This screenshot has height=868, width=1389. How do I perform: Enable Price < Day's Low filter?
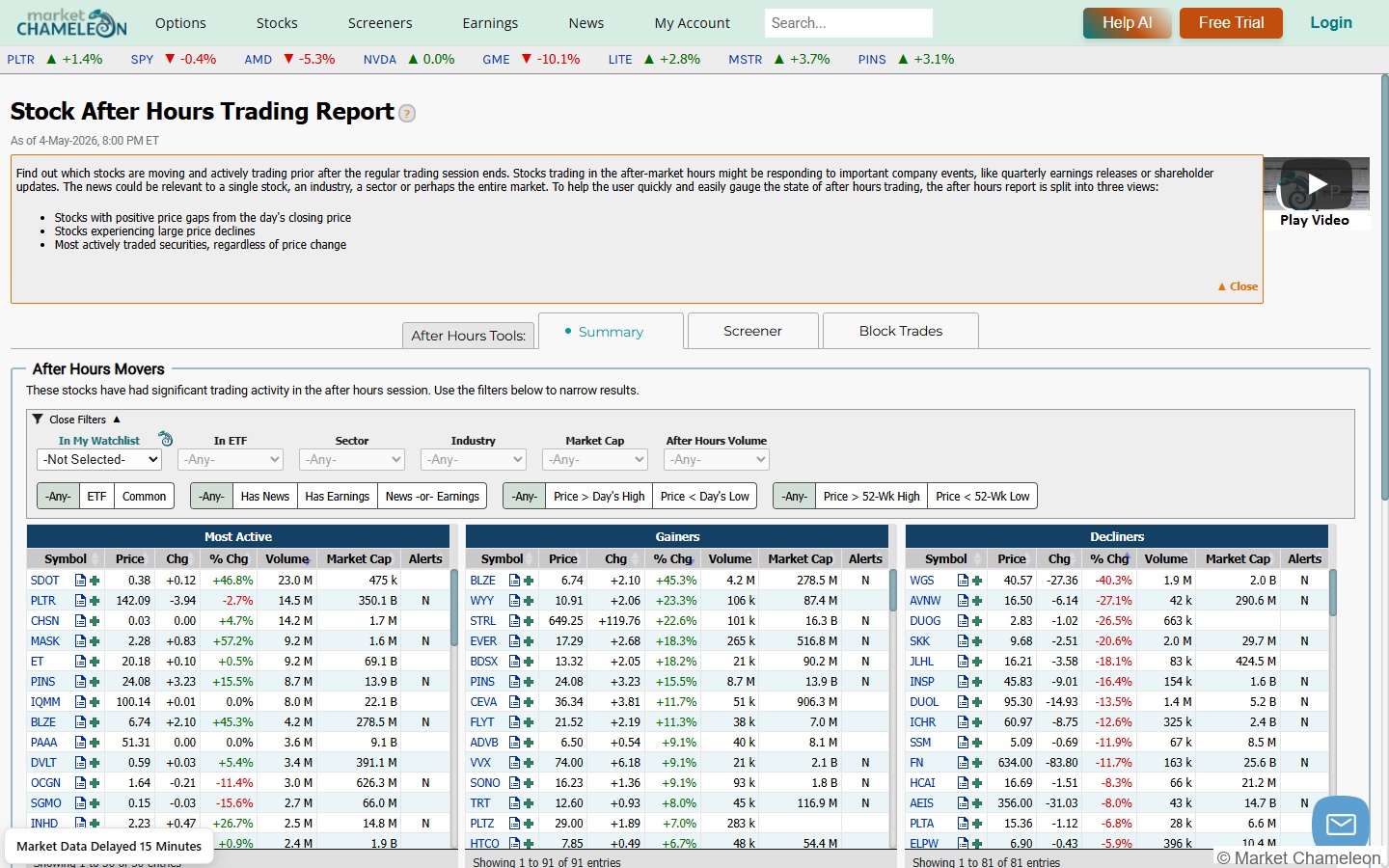tap(704, 497)
